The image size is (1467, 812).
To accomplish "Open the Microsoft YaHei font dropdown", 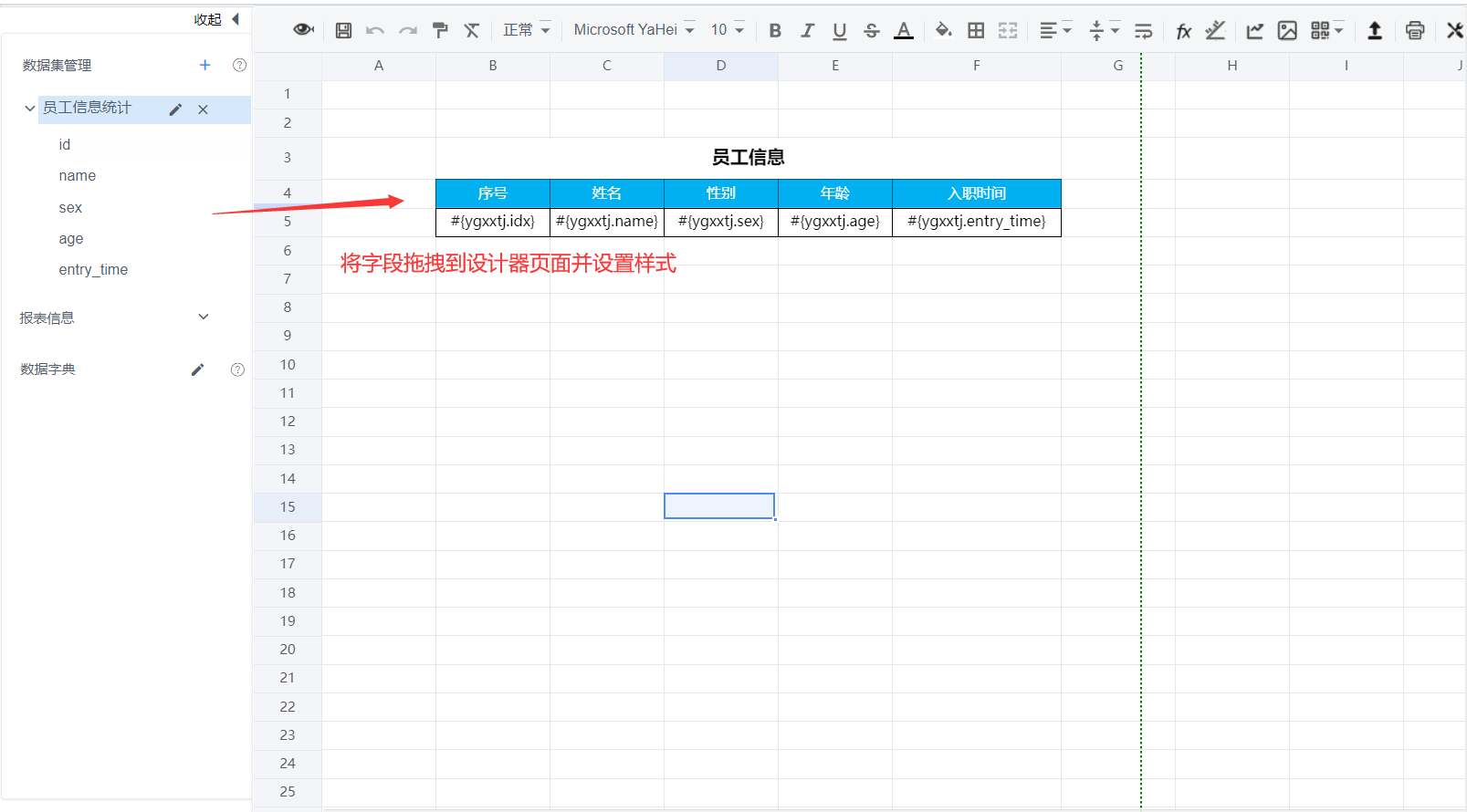I will pos(634,30).
